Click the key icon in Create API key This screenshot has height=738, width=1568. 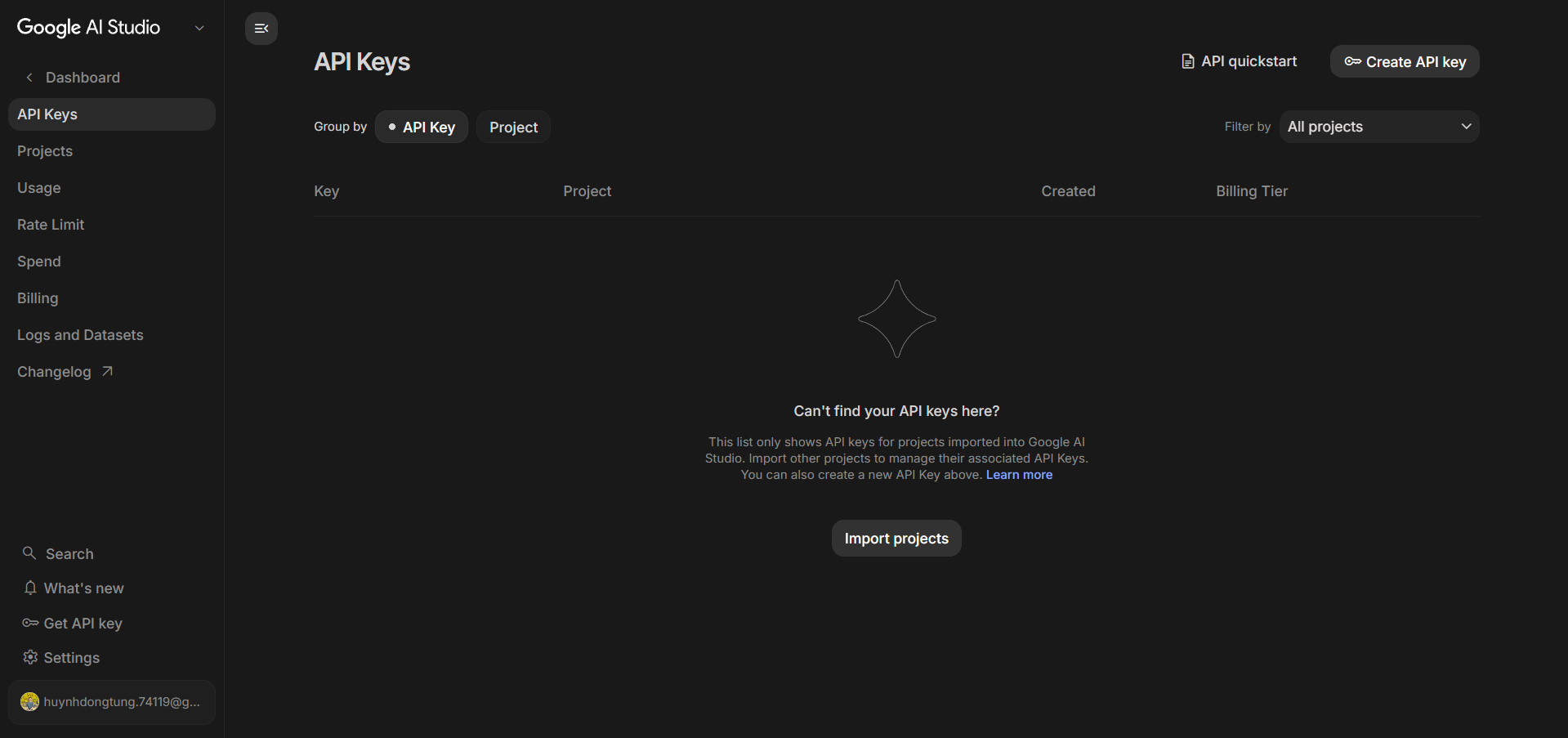coord(1353,61)
